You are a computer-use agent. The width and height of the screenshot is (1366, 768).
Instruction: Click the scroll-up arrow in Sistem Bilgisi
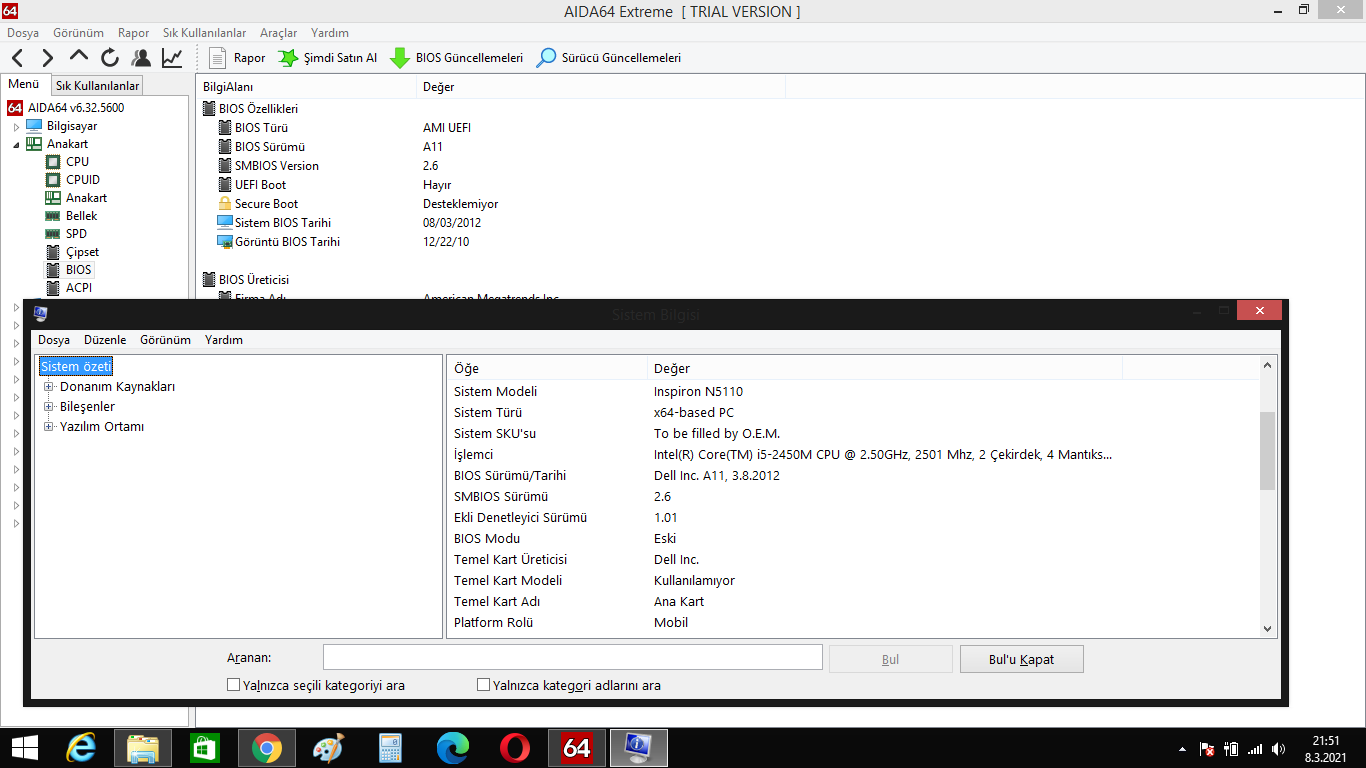point(1268,367)
